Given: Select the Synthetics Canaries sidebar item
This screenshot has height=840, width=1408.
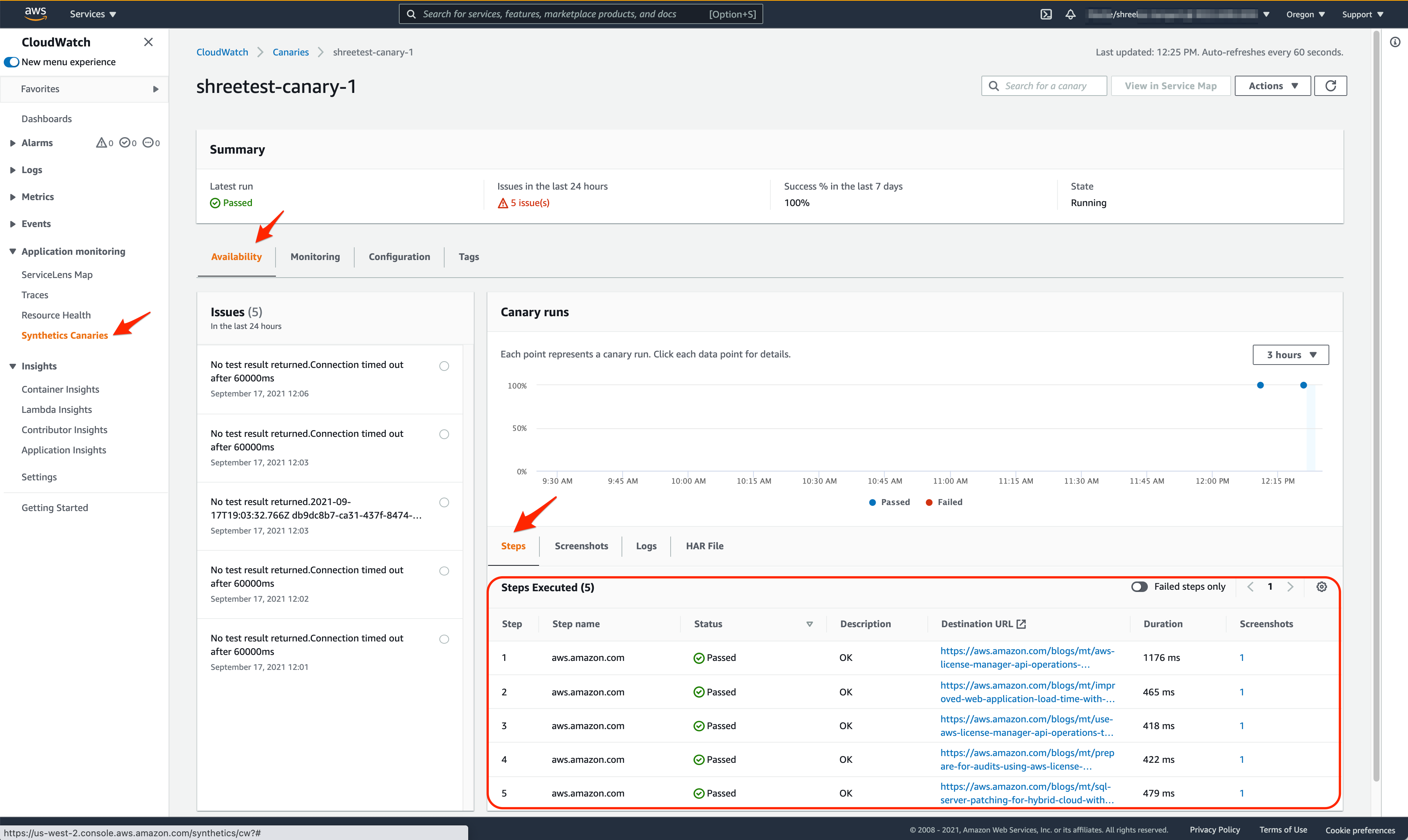Looking at the screenshot, I should pos(64,335).
